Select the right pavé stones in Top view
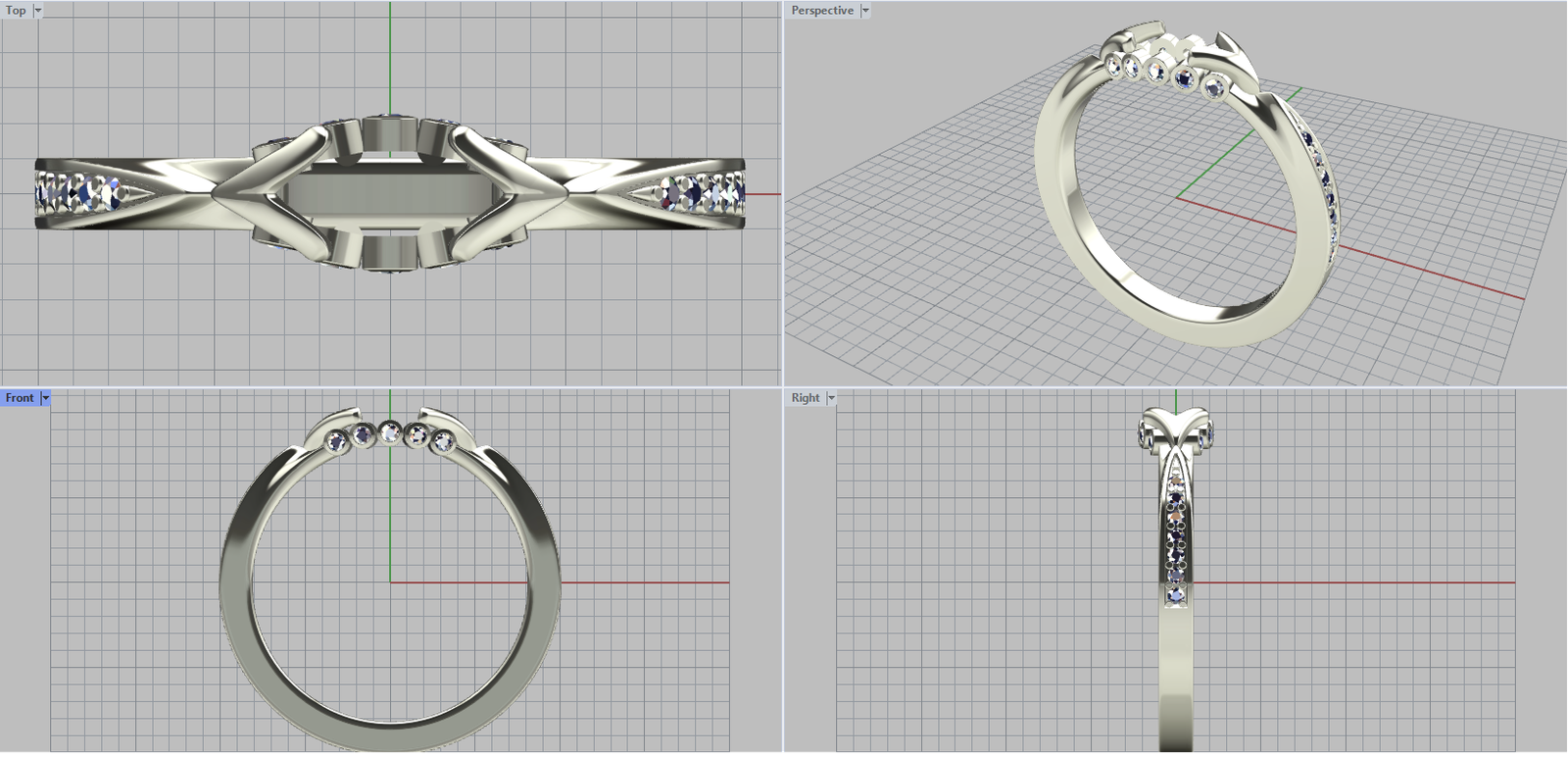The image size is (1568, 757). (701, 192)
